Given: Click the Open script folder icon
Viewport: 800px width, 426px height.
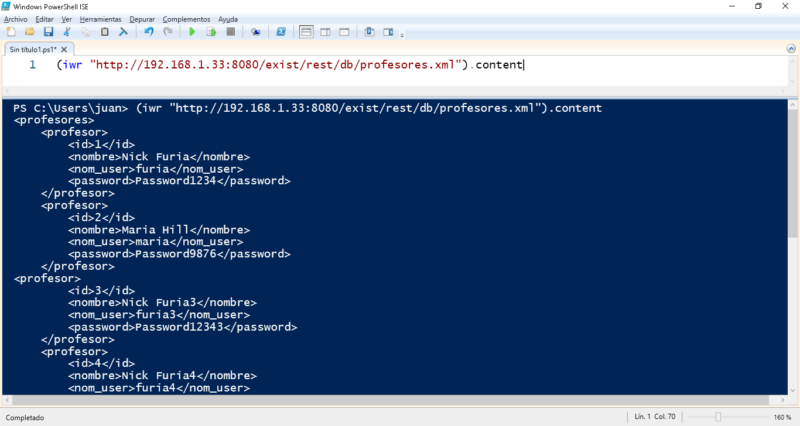Looking at the screenshot, I should (x=30, y=32).
